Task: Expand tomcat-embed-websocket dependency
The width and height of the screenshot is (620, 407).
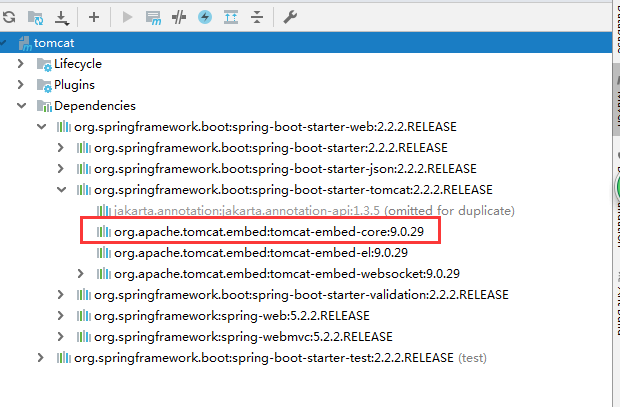Action: (x=81, y=273)
